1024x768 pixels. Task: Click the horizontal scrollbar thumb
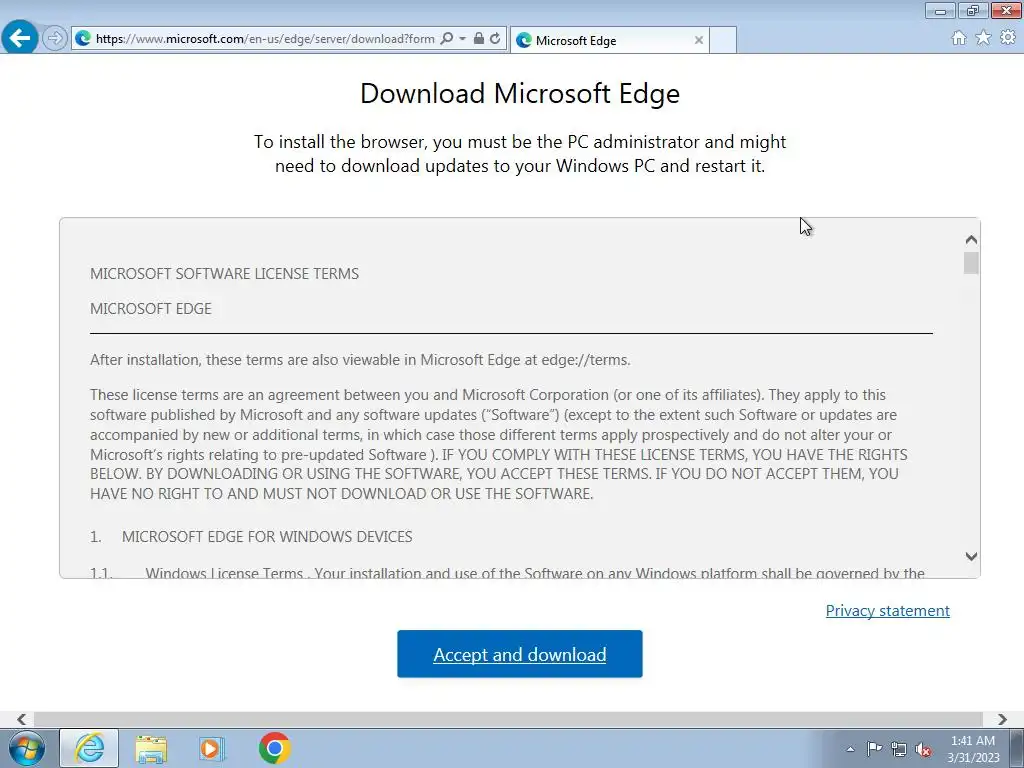point(508,719)
